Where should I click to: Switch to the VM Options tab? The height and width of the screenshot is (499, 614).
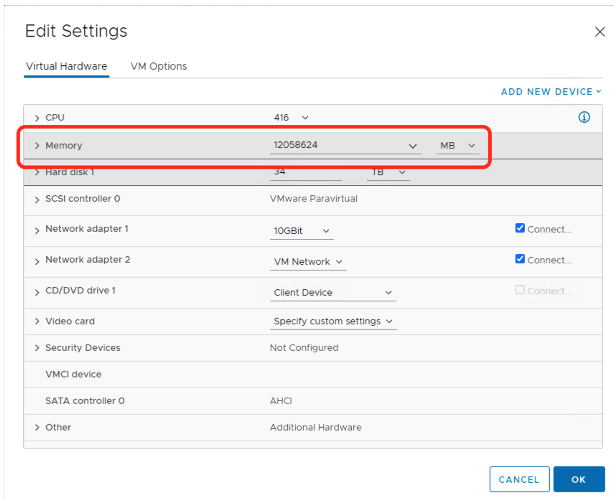point(158,66)
